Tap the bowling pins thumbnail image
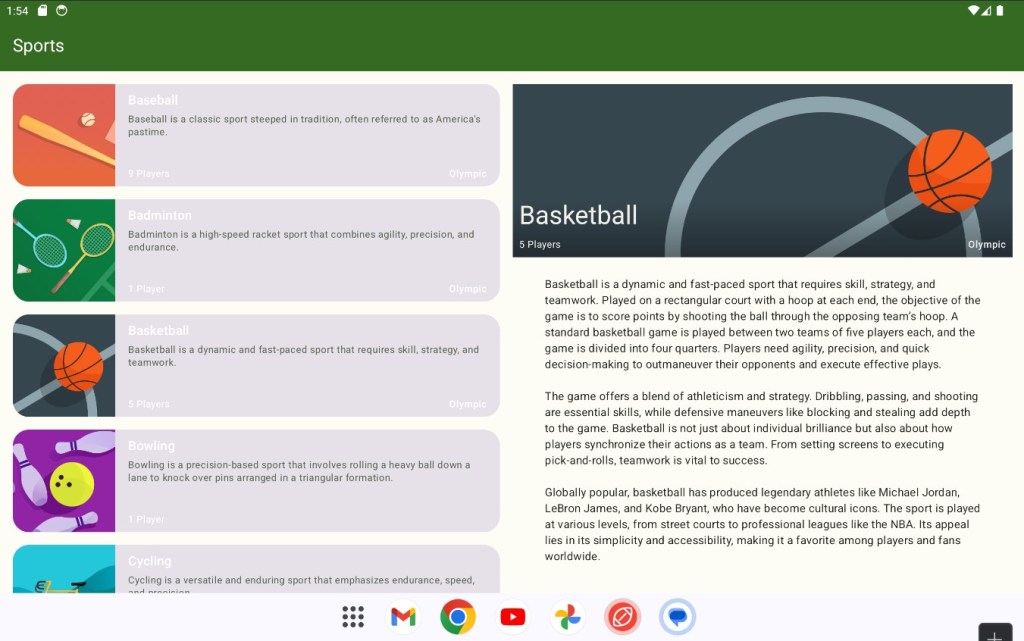This screenshot has height=641, width=1024. [64, 481]
